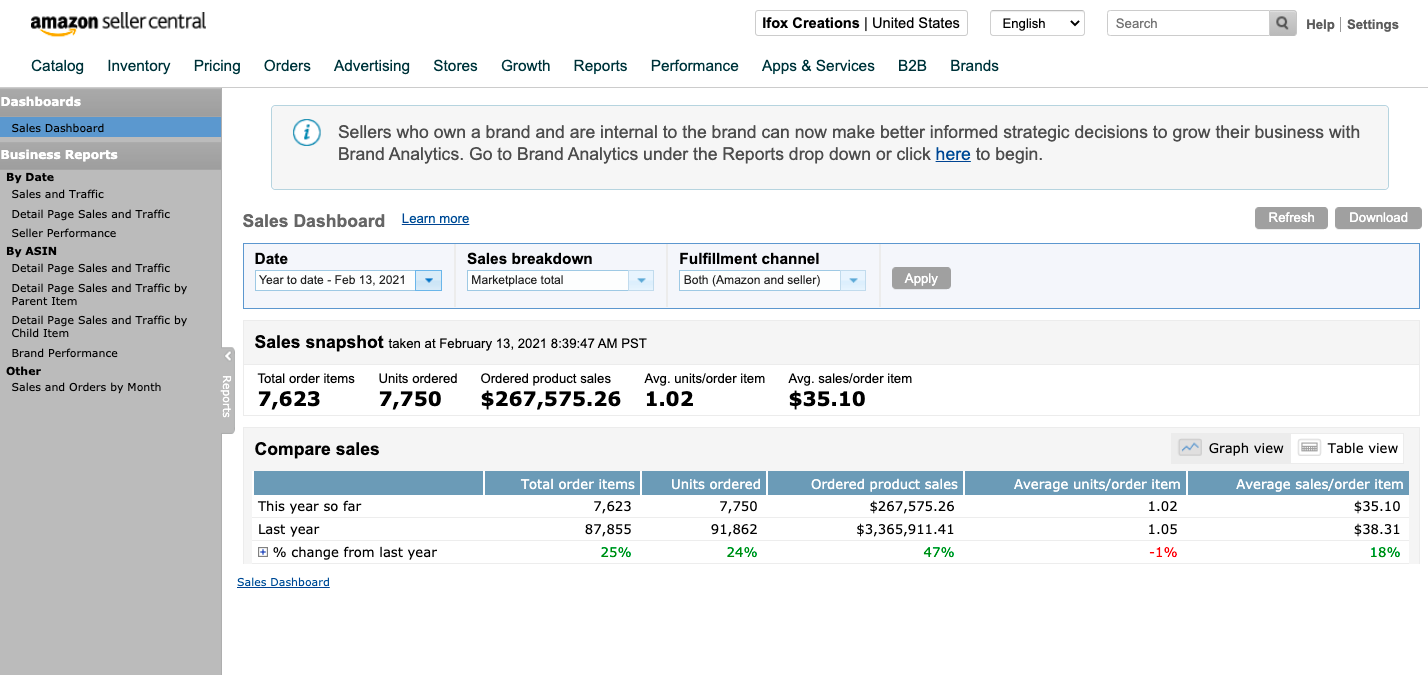Open the Catalog menu
The width and height of the screenshot is (1428, 675).
pos(58,66)
